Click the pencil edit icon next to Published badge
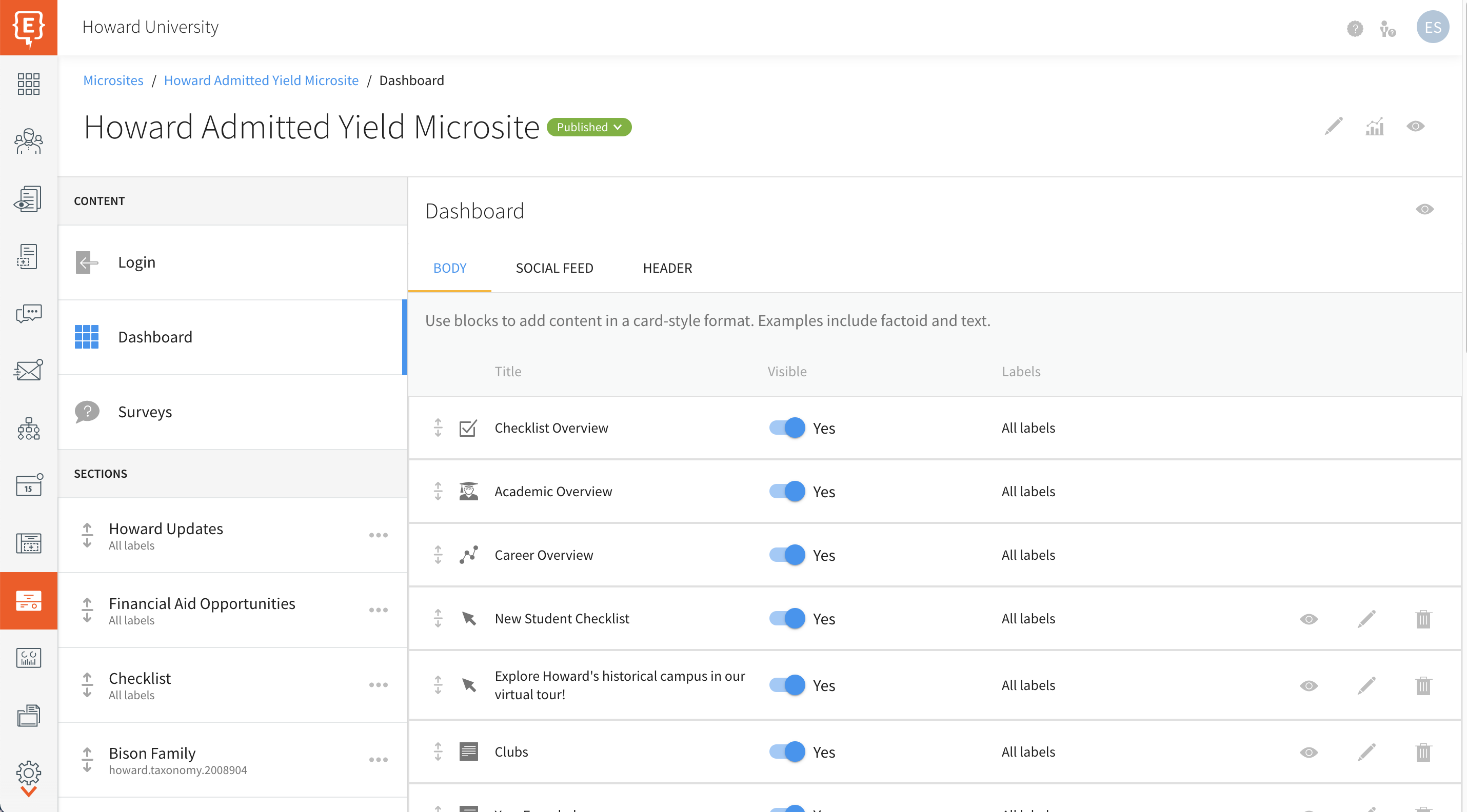The image size is (1467, 812). (1334, 126)
